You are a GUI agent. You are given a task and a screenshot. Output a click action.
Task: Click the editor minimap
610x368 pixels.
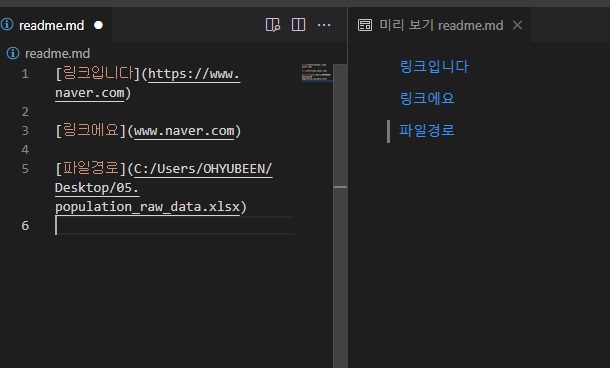(x=317, y=72)
